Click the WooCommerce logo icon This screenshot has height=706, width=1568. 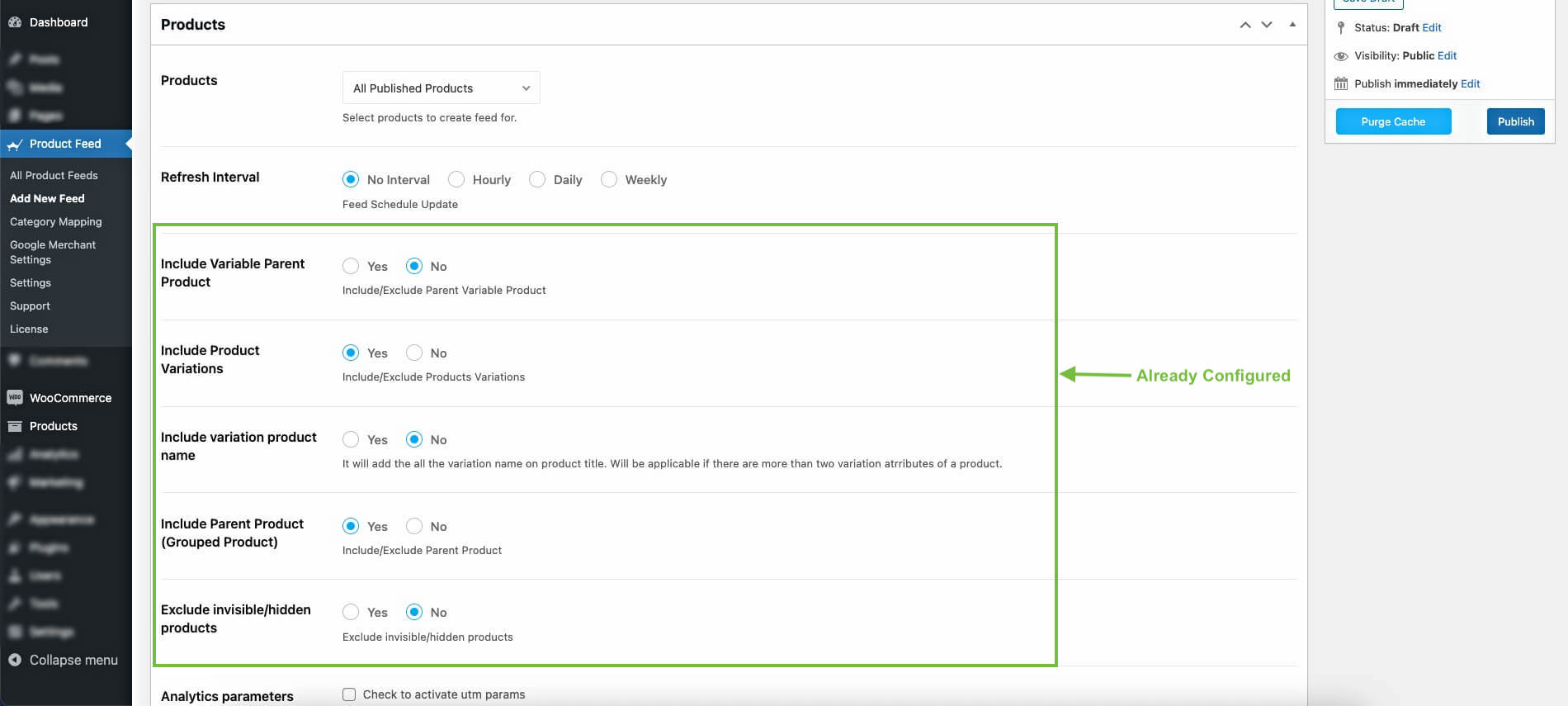[x=15, y=398]
